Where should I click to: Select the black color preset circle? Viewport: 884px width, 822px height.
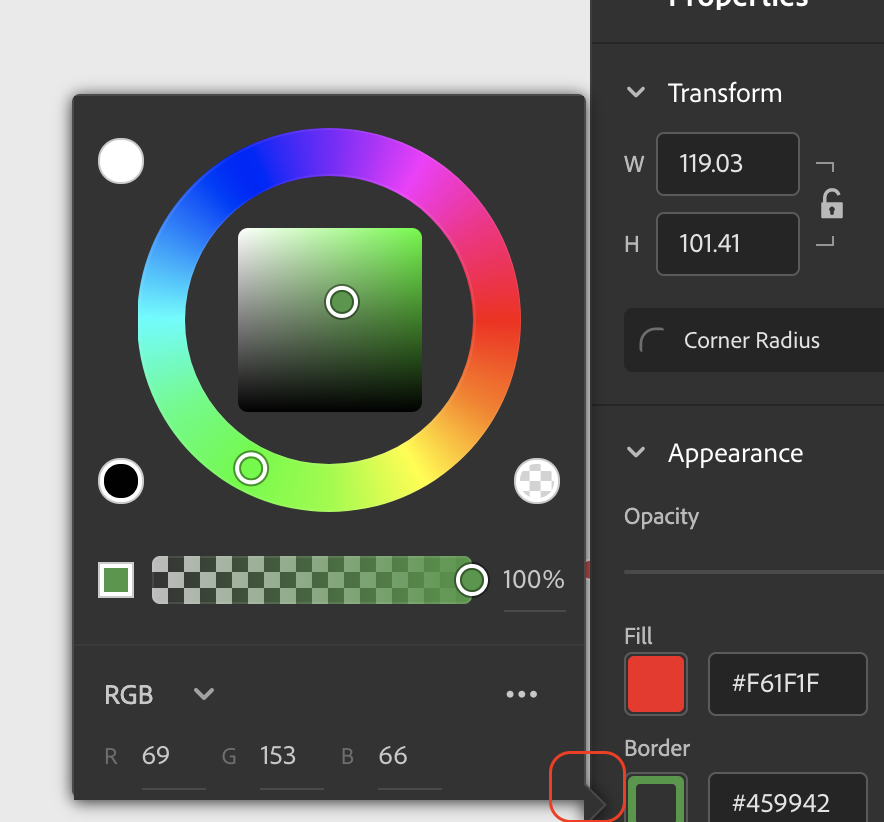(121, 481)
